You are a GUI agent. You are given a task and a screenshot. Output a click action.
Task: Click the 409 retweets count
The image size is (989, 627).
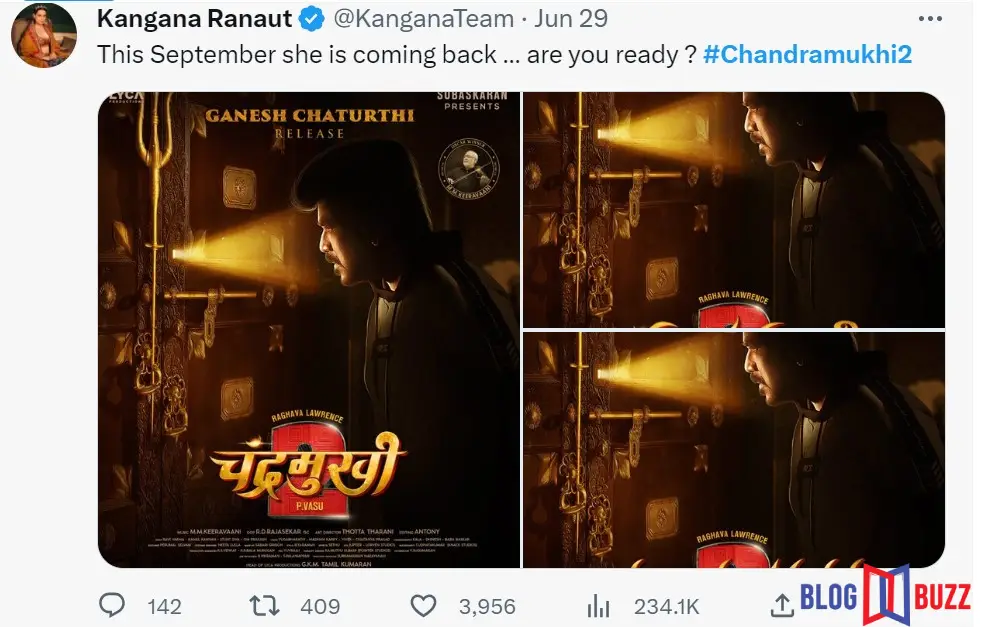[320, 607]
